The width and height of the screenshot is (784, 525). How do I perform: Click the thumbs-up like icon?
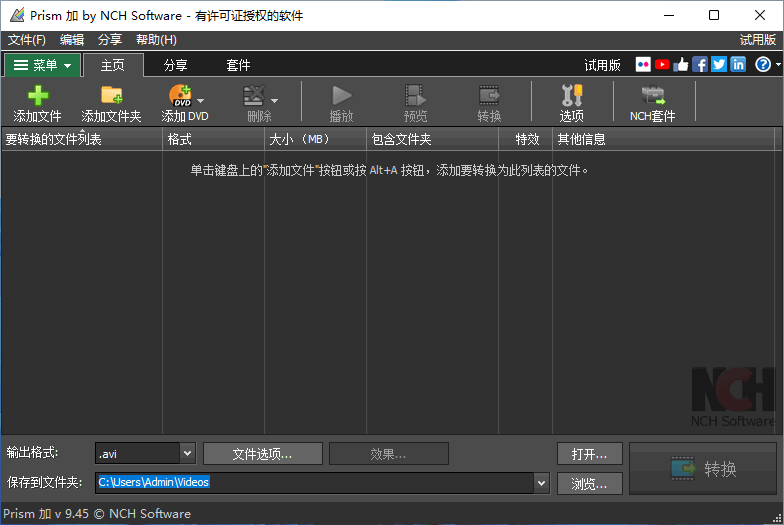[x=680, y=64]
